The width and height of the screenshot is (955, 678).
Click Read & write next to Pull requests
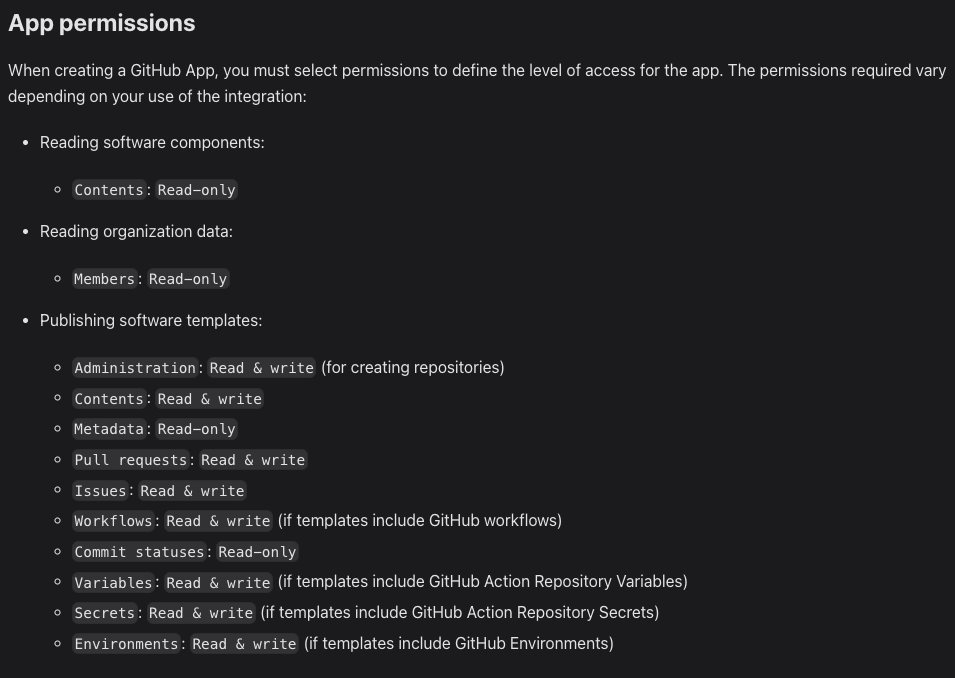tap(253, 460)
